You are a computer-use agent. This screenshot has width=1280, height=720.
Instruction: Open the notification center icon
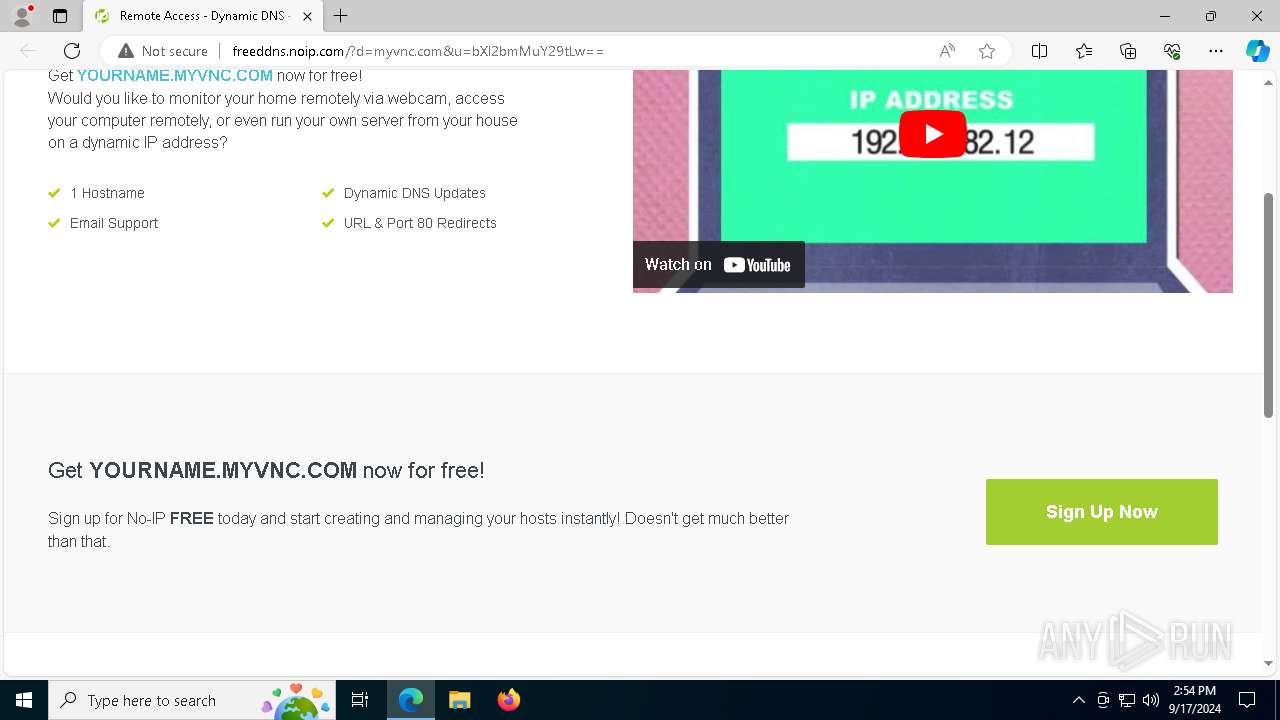pyautogui.click(x=1247, y=700)
